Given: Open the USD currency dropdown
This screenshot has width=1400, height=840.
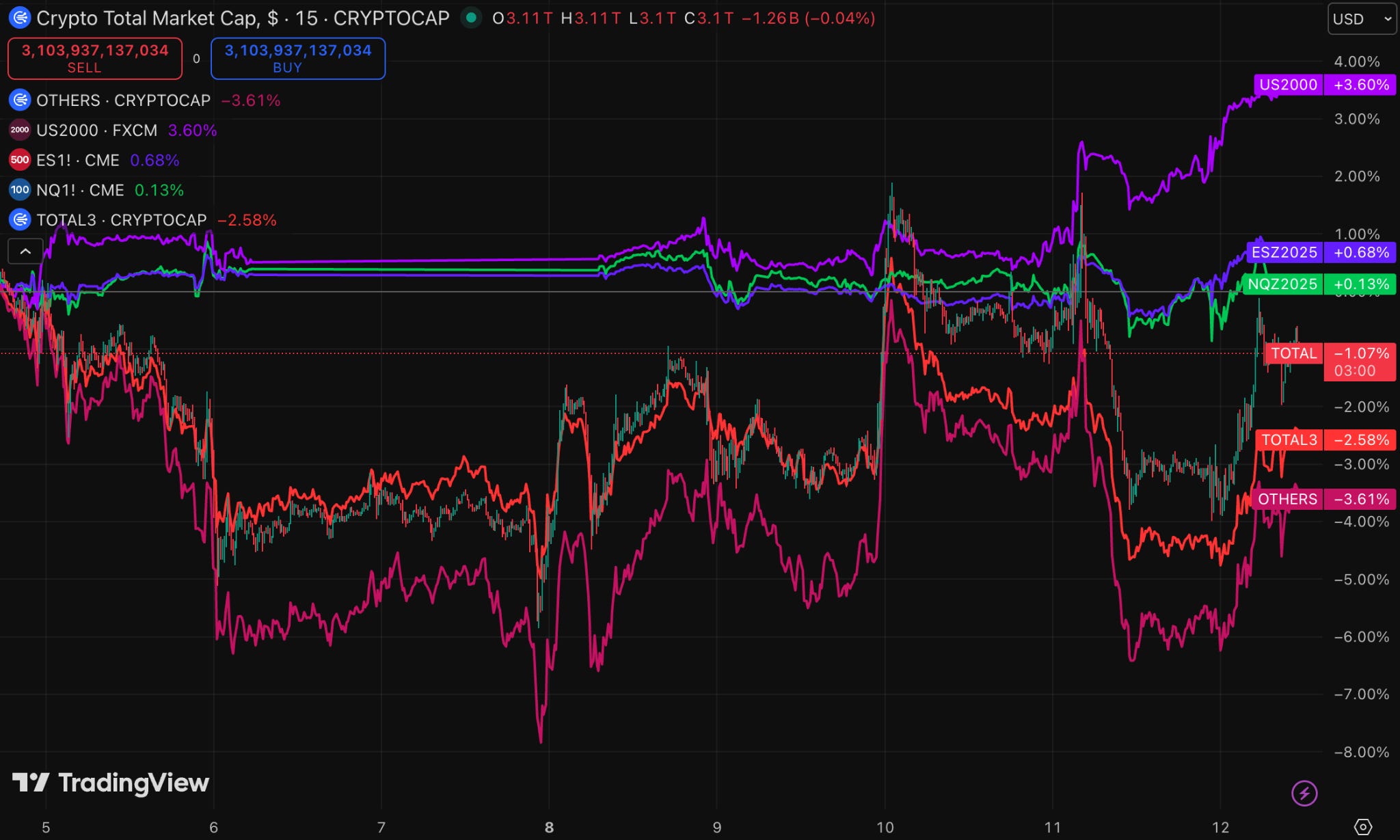Looking at the screenshot, I should [1361, 19].
